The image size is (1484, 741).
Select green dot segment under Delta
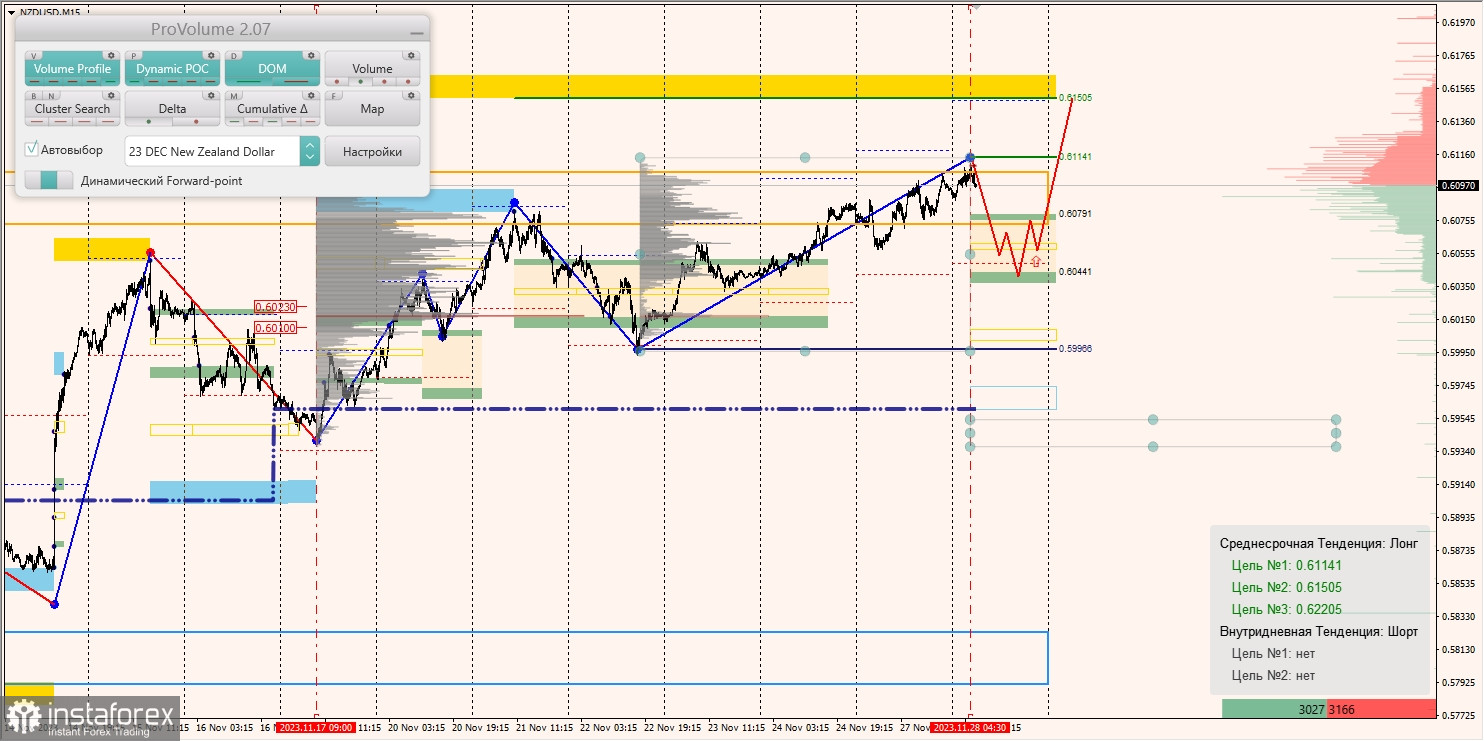tap(149, 122)
